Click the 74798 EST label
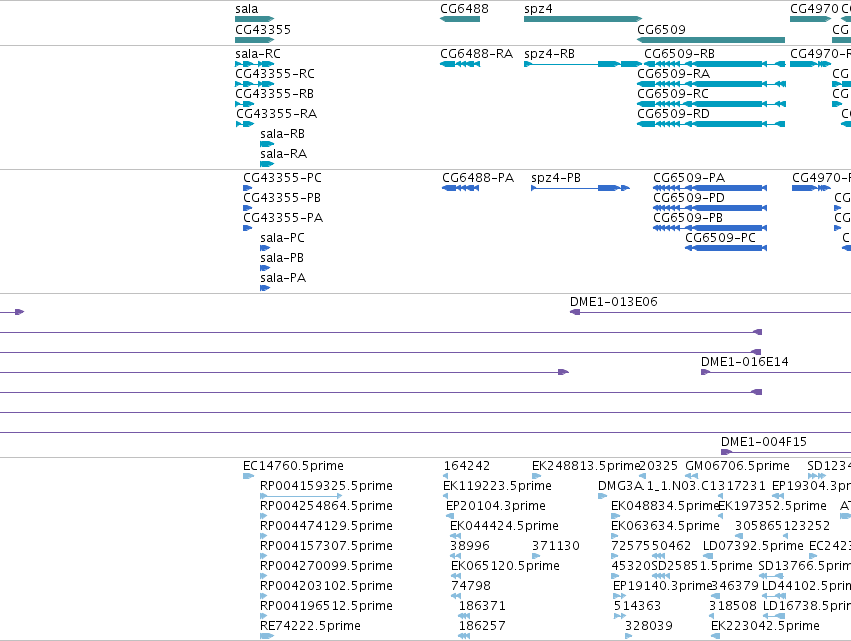The height and width of the screenshot is (641, 851). tap(471, 586)
